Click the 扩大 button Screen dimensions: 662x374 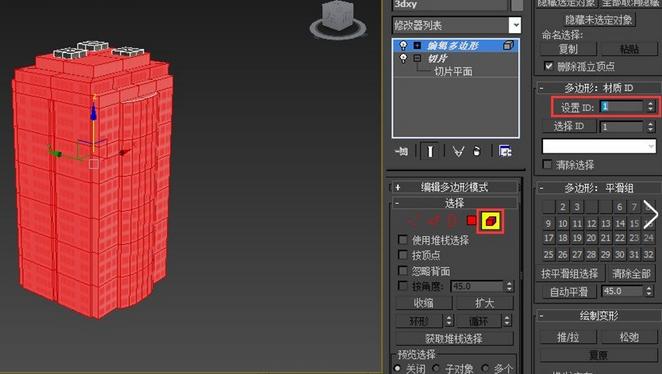[x=485, y=303]
